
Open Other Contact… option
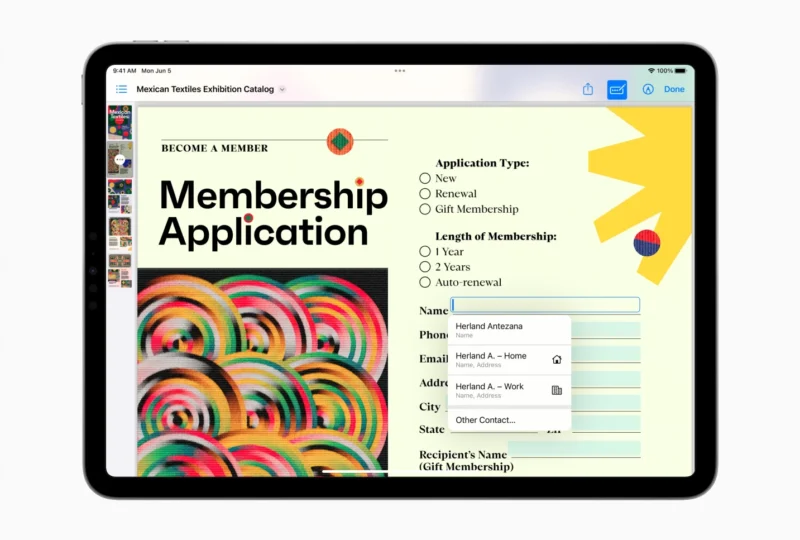pos(486,420)
